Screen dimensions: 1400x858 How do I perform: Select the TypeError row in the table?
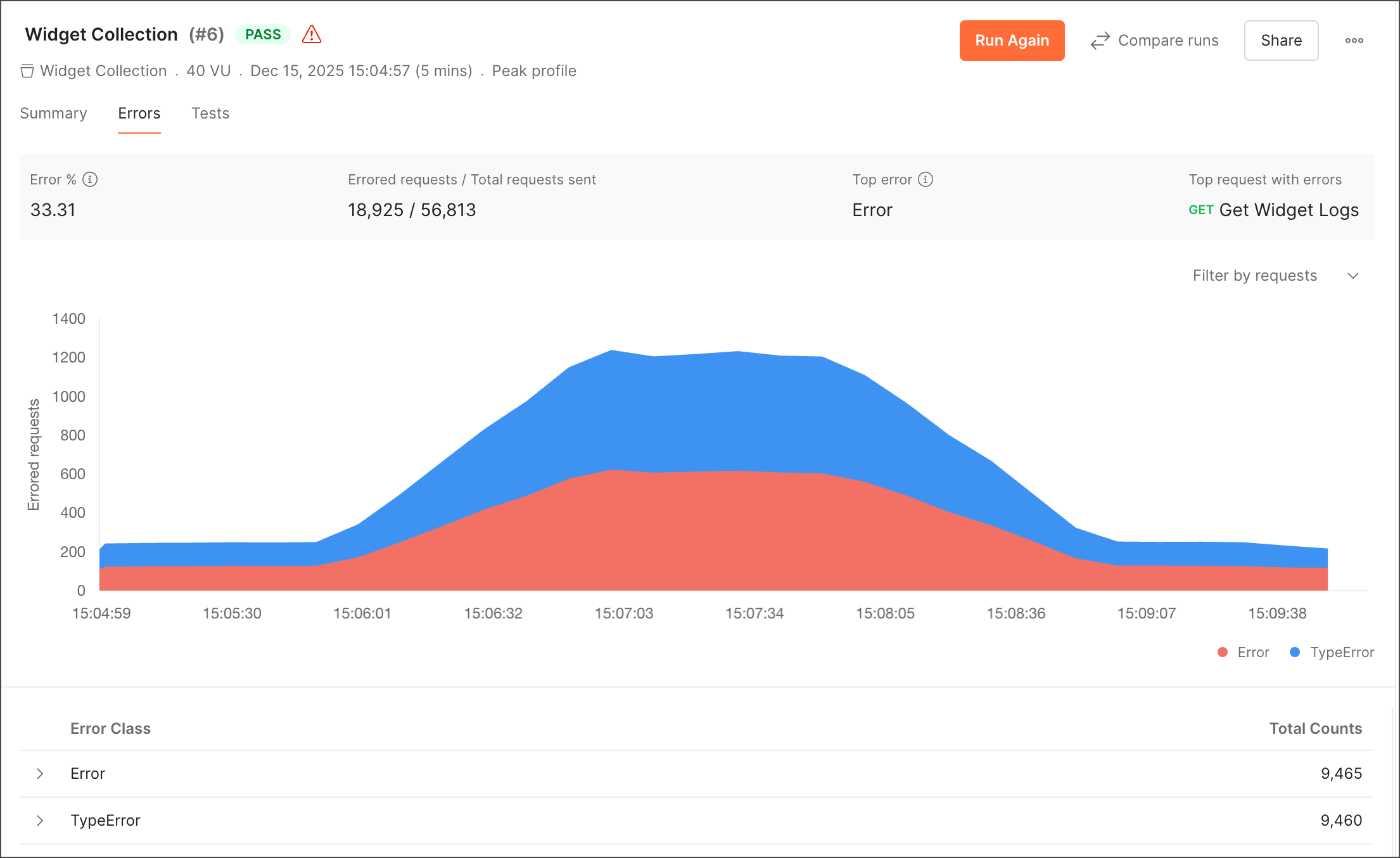click(106, 820)
